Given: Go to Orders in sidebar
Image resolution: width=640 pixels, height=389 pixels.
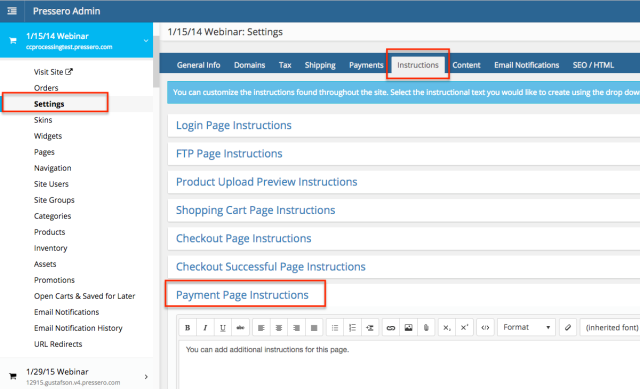Looking at the screenshot, I should (46, 88).
